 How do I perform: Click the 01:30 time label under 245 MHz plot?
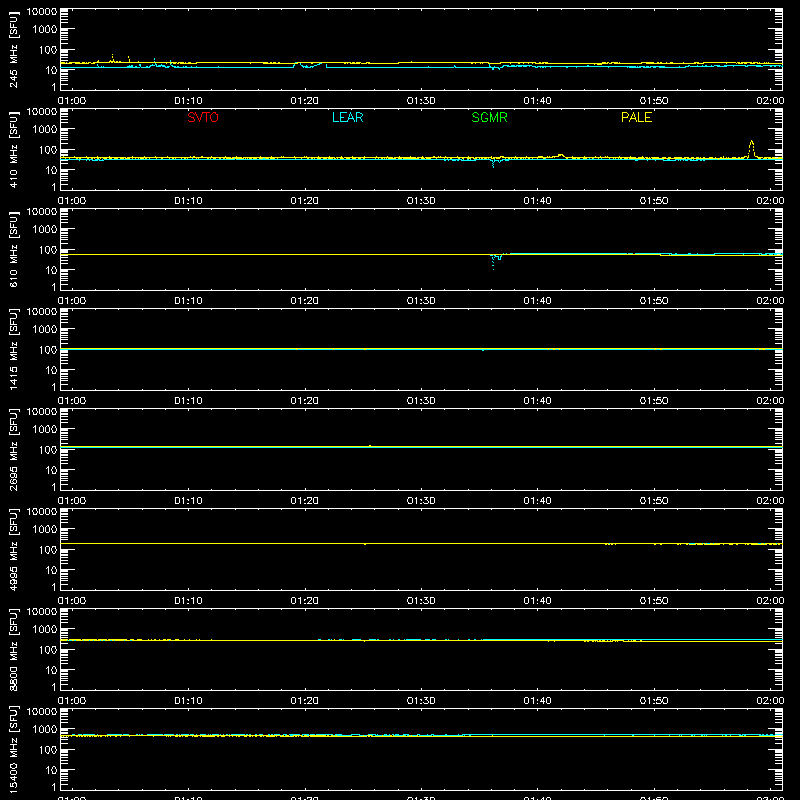point(421,101)
